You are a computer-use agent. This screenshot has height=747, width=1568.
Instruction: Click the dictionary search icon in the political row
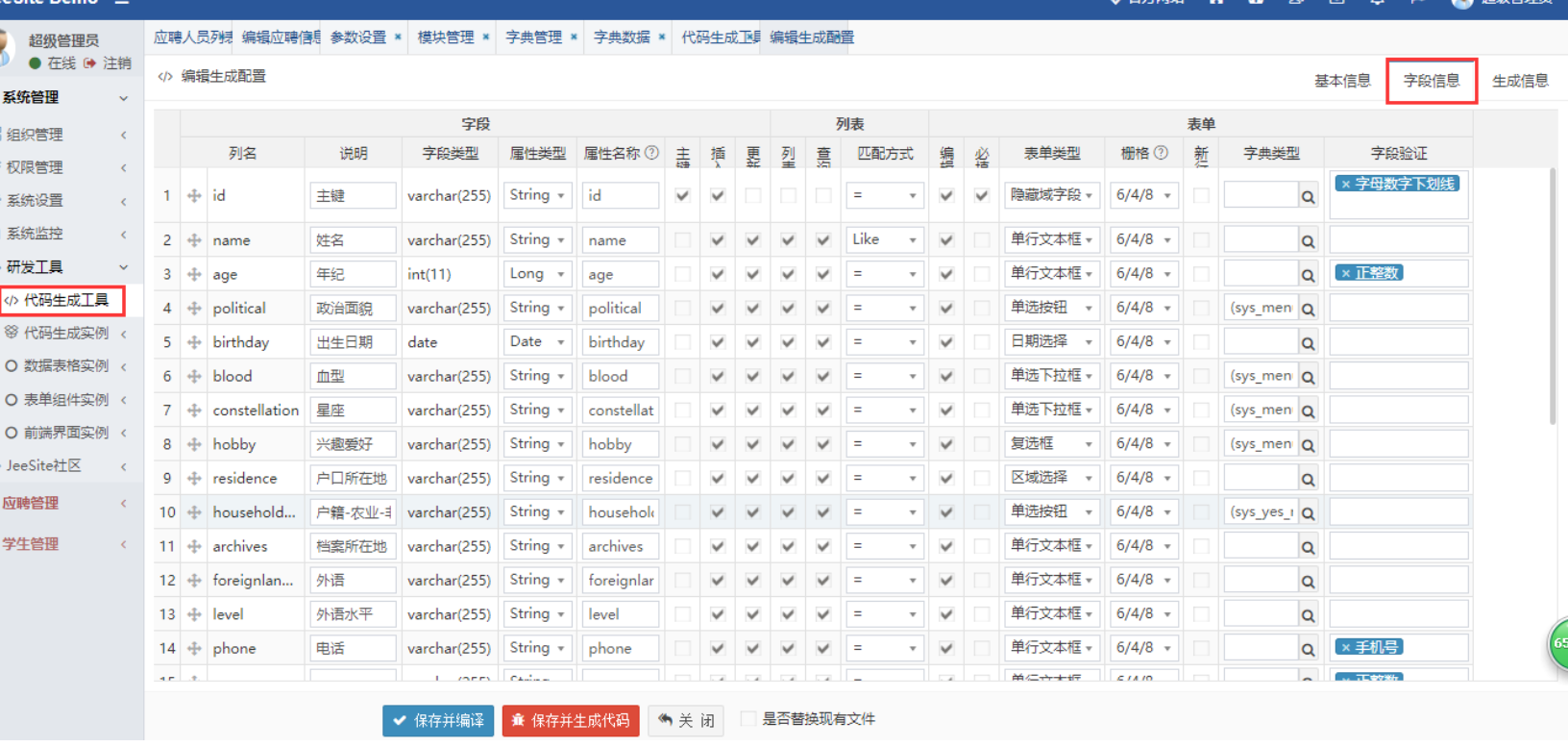[1308, 310]
